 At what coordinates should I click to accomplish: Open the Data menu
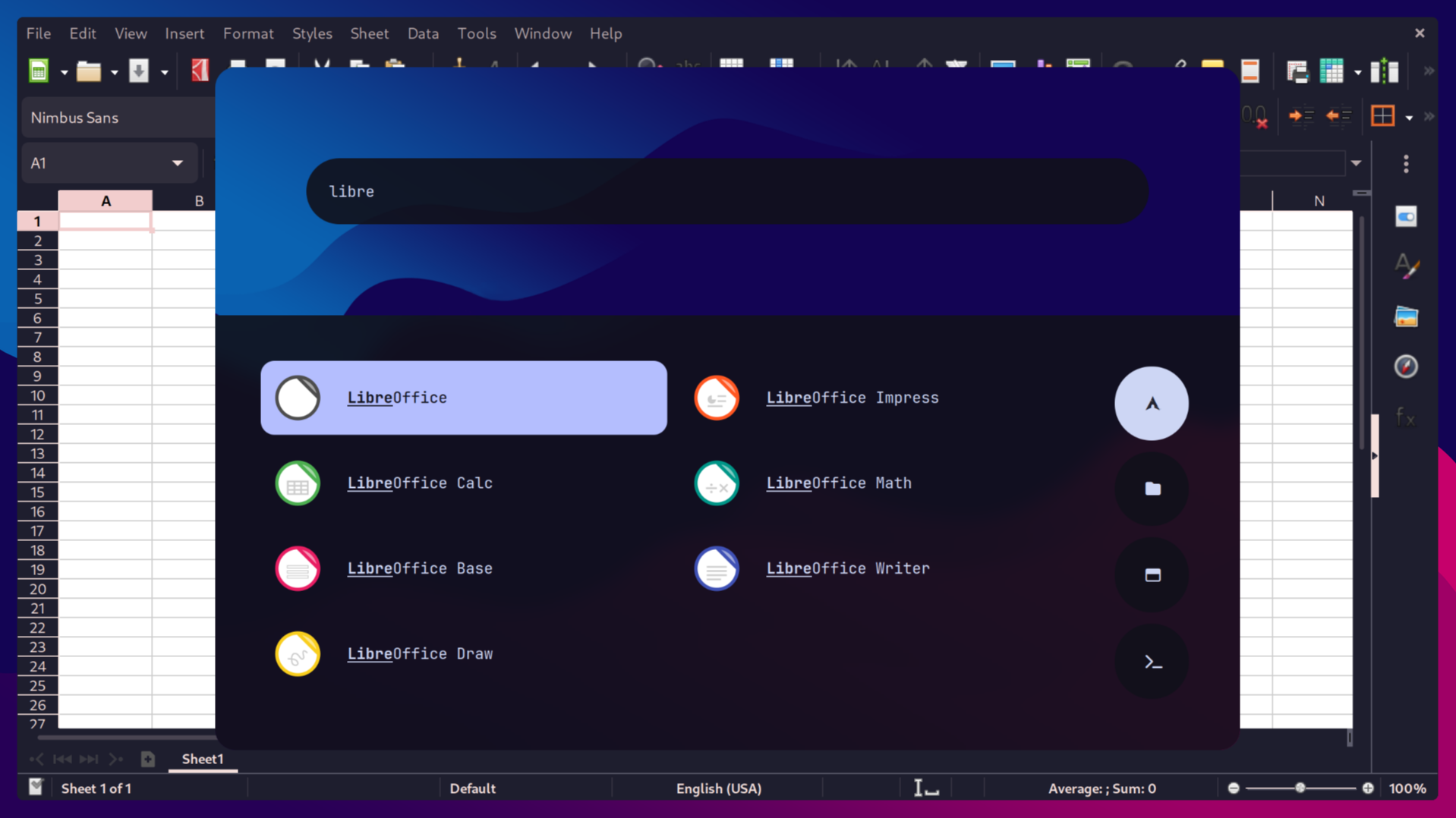point(423,33)
